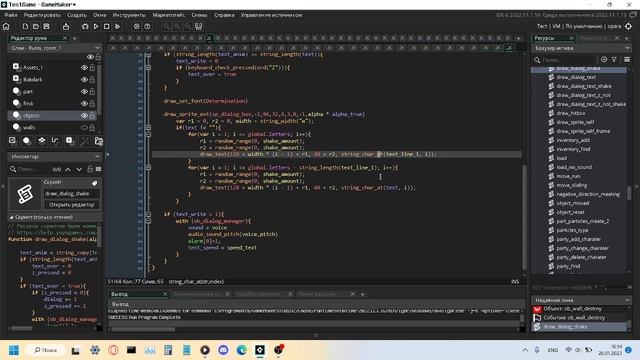Image resolution: width=640 pixels, height=360 pixels.
Task: Expand the Layers - Ruins_room_1 dropdown
Action: (97, 48)
